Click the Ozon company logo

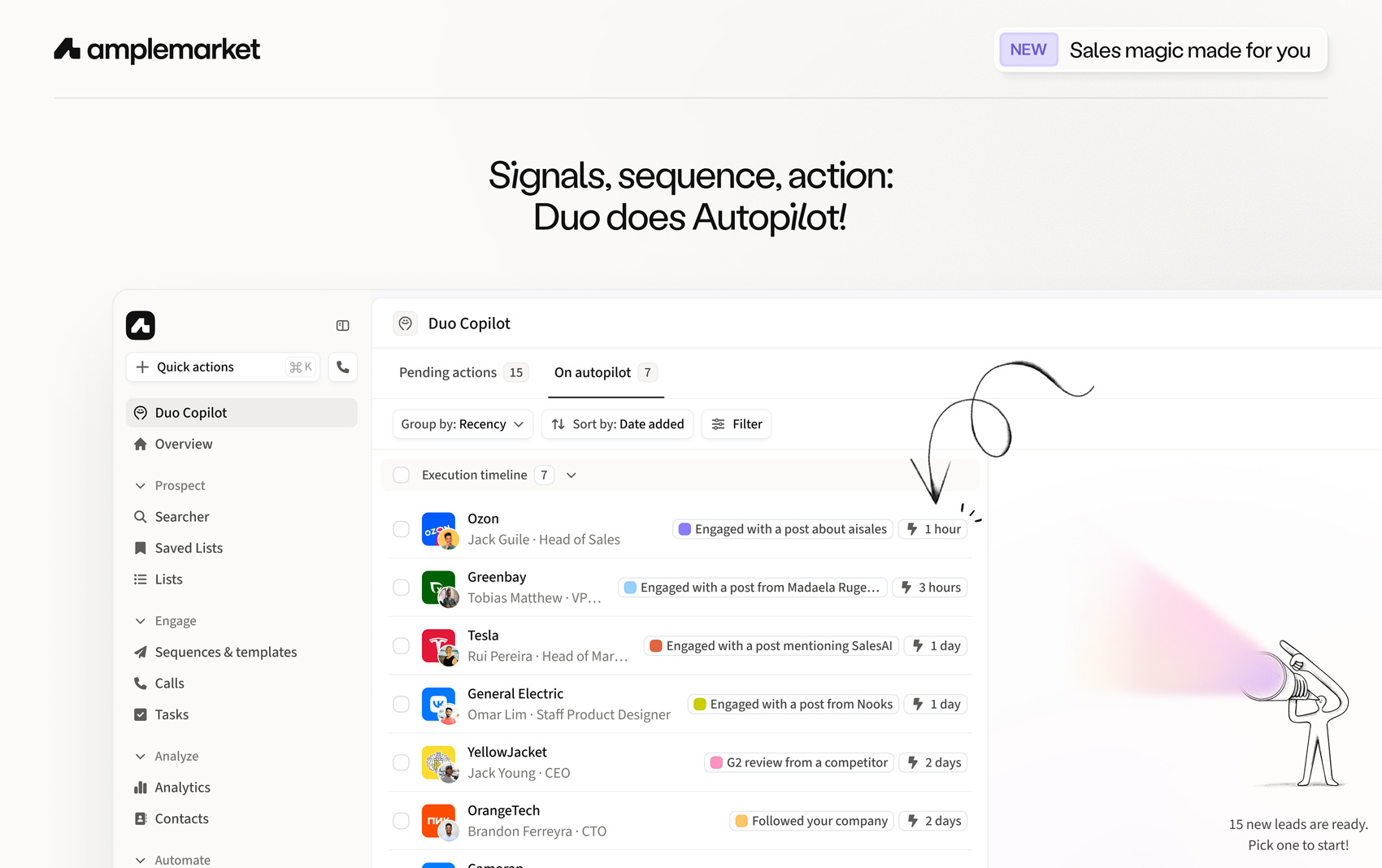439,529
